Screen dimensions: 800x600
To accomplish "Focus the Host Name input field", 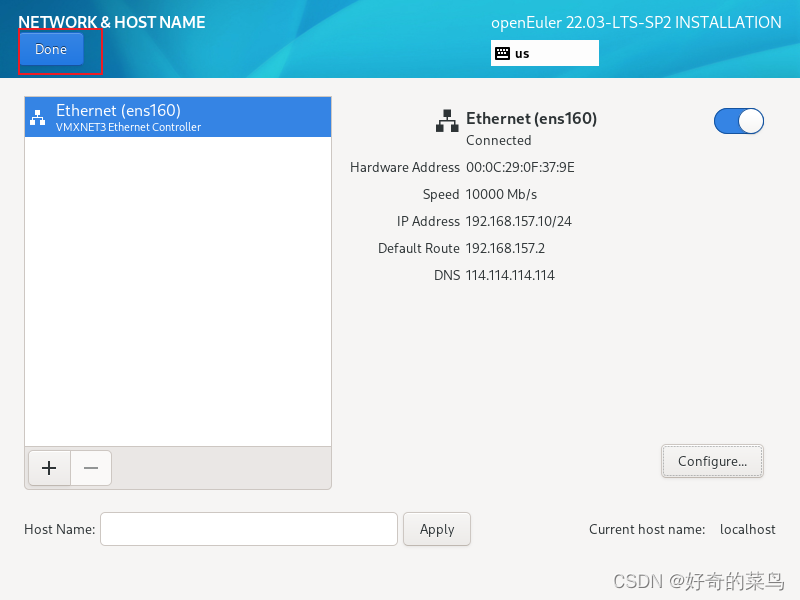I will 249,529.
